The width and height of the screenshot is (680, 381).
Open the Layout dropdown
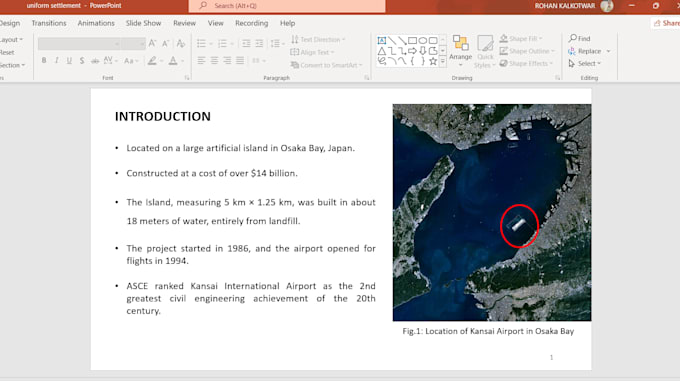(11, 39)
